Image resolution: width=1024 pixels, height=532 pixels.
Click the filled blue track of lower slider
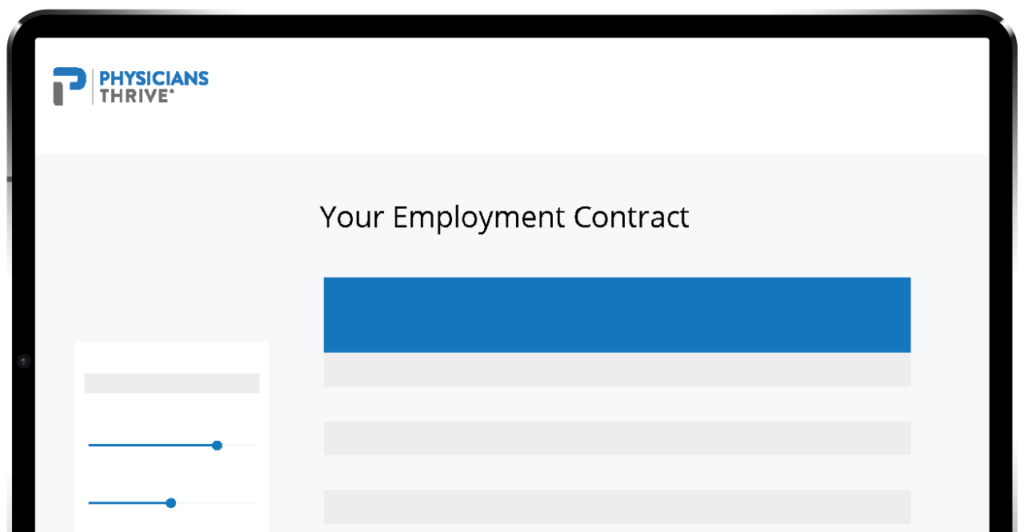127,503
